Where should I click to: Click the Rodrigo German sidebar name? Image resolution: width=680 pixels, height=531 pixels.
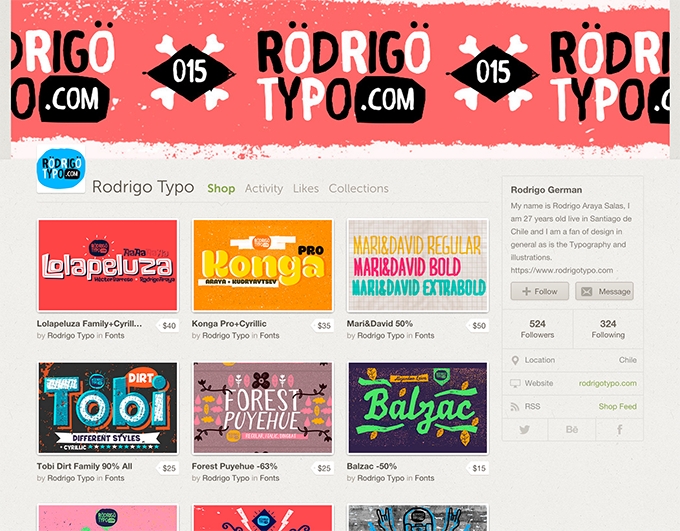point(546,190)
